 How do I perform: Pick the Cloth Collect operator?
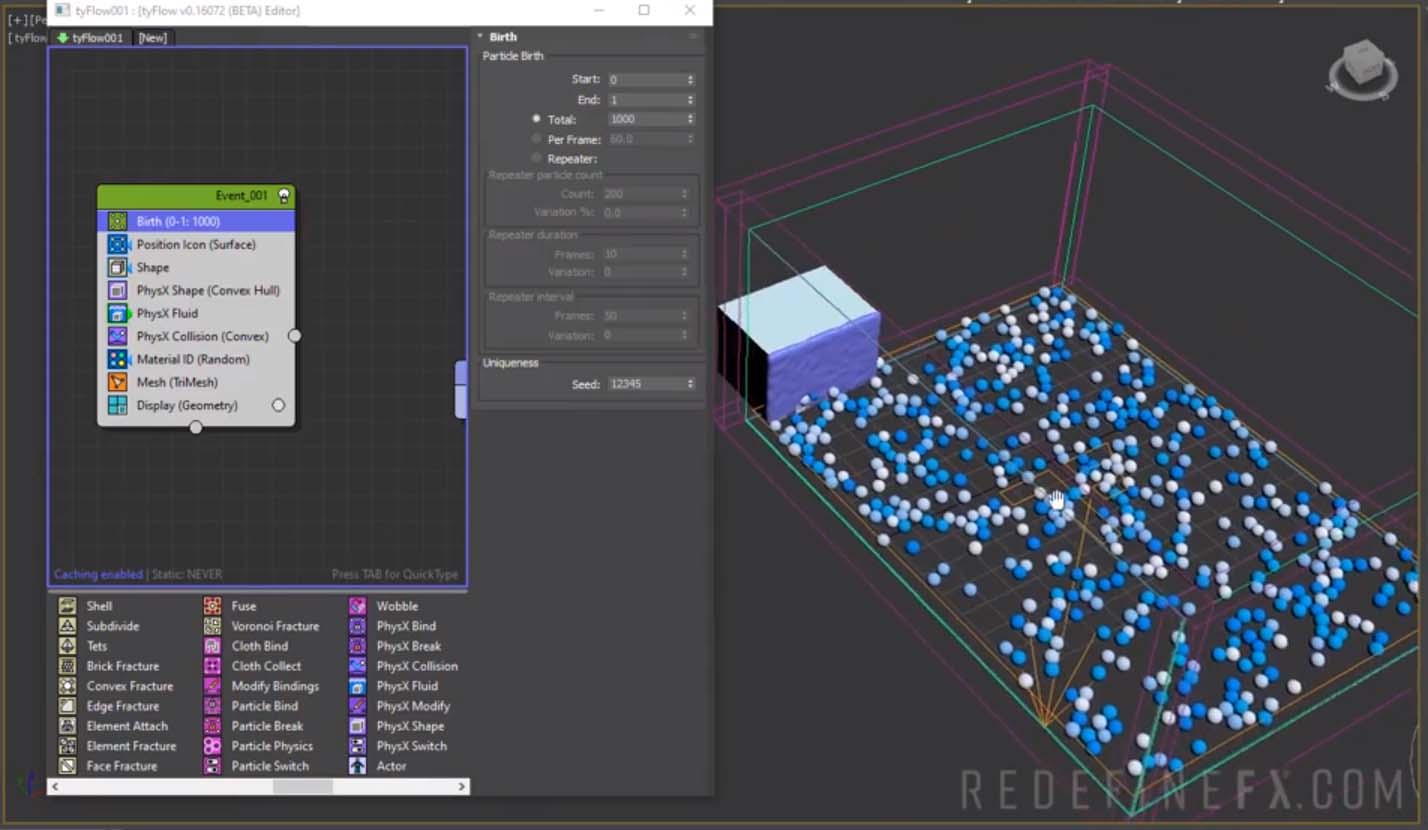[x=252, y=666]
